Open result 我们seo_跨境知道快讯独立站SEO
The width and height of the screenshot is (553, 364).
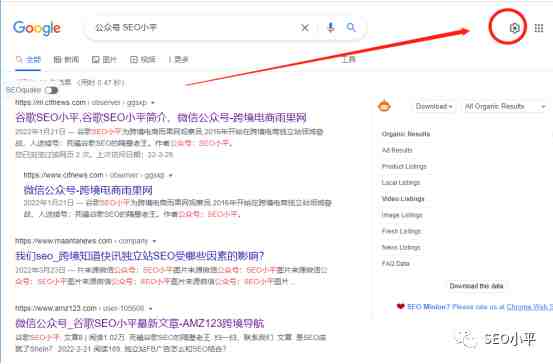(x=140, y=256)
